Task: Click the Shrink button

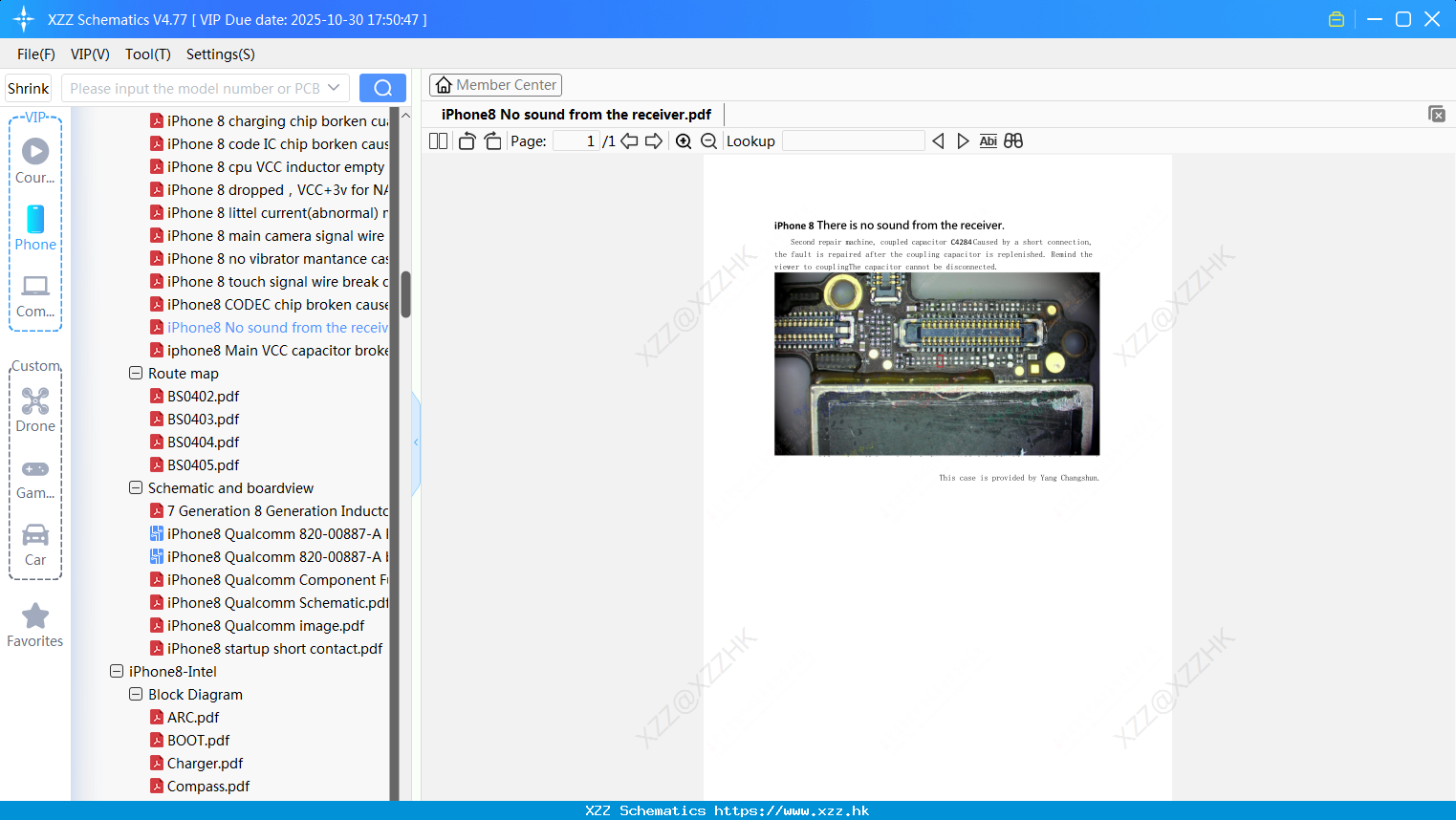Action: (x=28, y=88)
